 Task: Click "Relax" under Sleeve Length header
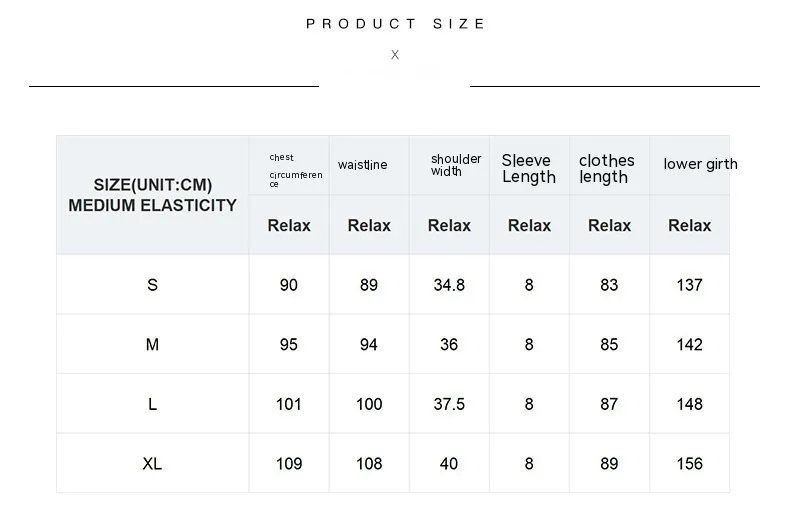pyautogui.click(x=529, y=226)
